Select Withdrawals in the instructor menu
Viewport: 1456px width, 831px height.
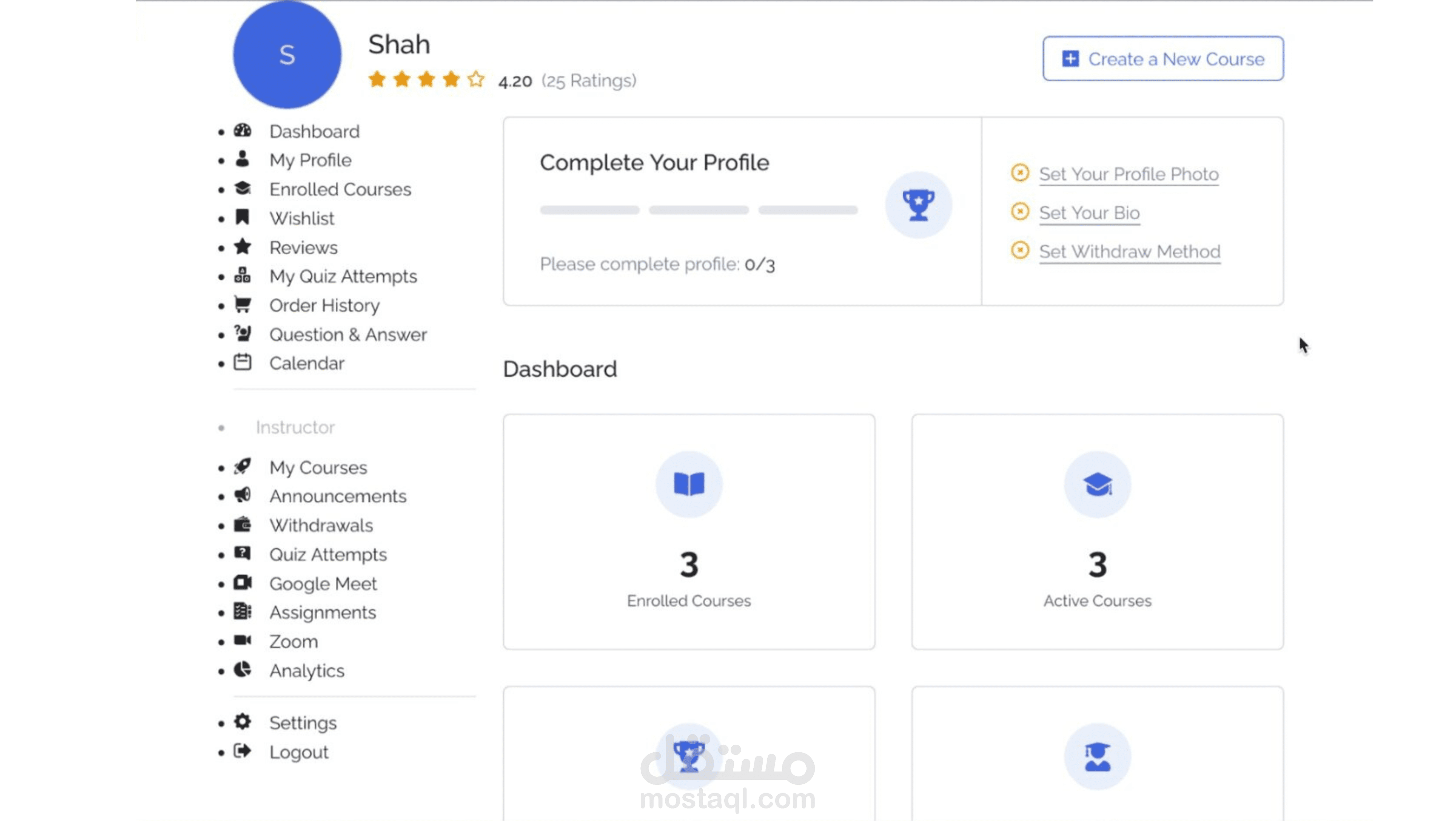[x=321, y=526]
